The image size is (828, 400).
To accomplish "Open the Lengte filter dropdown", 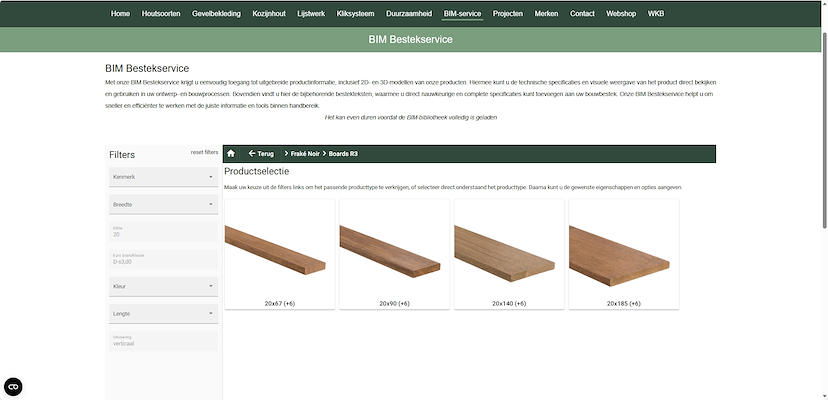I will tap(162, 313).
